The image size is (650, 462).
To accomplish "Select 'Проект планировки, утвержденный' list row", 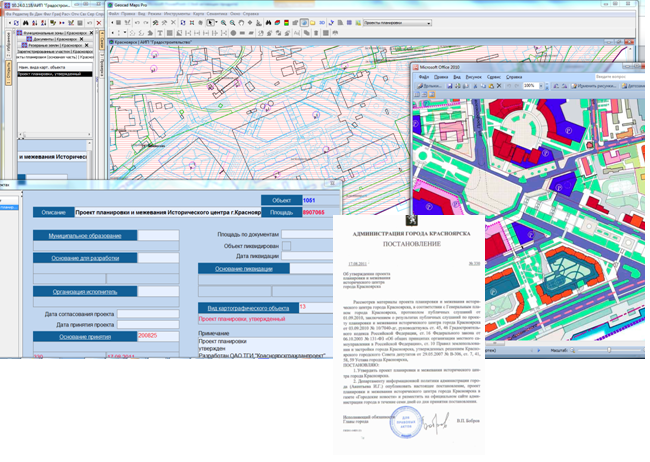I will 50,74.
